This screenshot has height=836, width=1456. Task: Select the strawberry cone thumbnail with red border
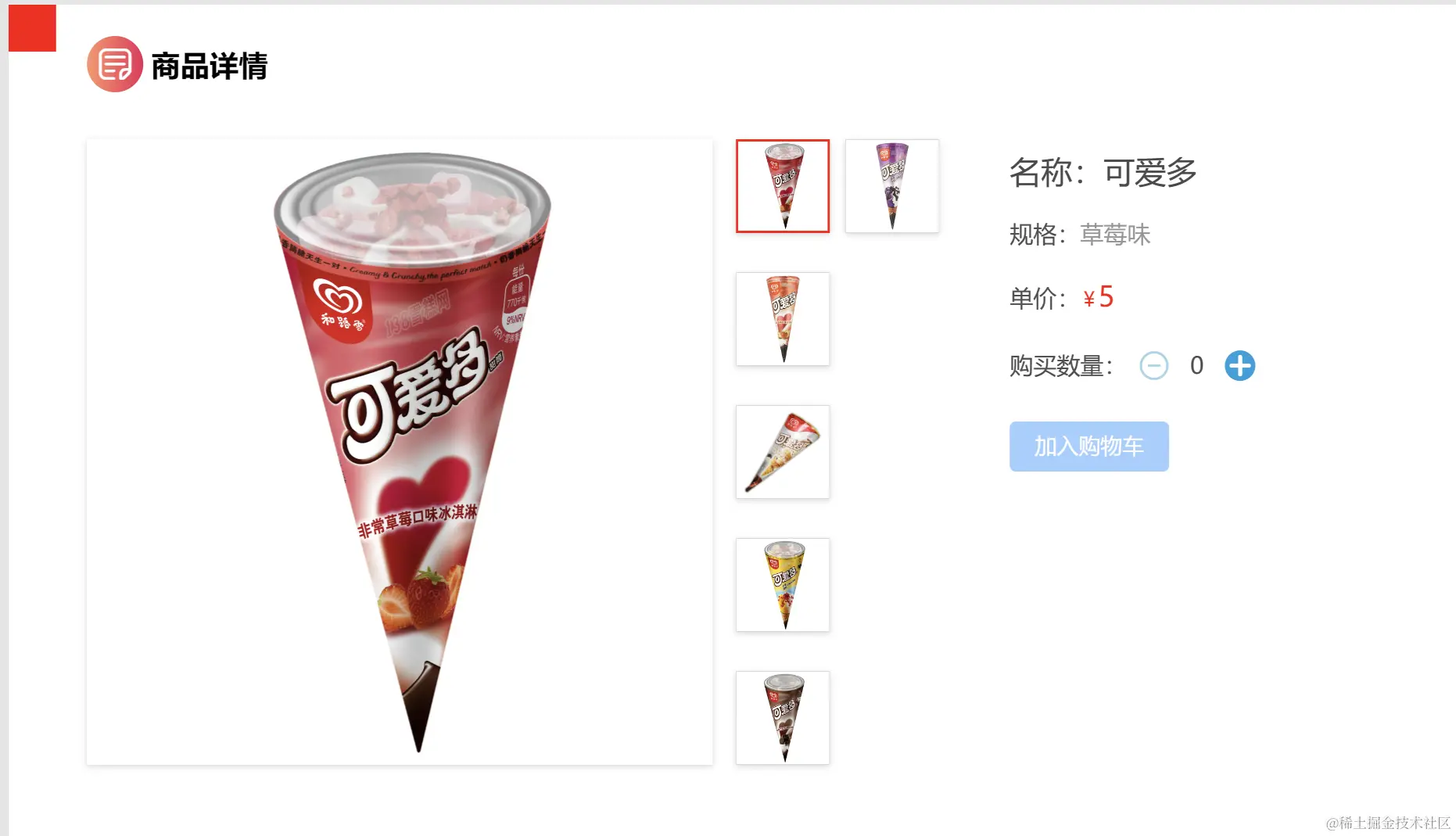pyautogui.click(x=783, y=186)
